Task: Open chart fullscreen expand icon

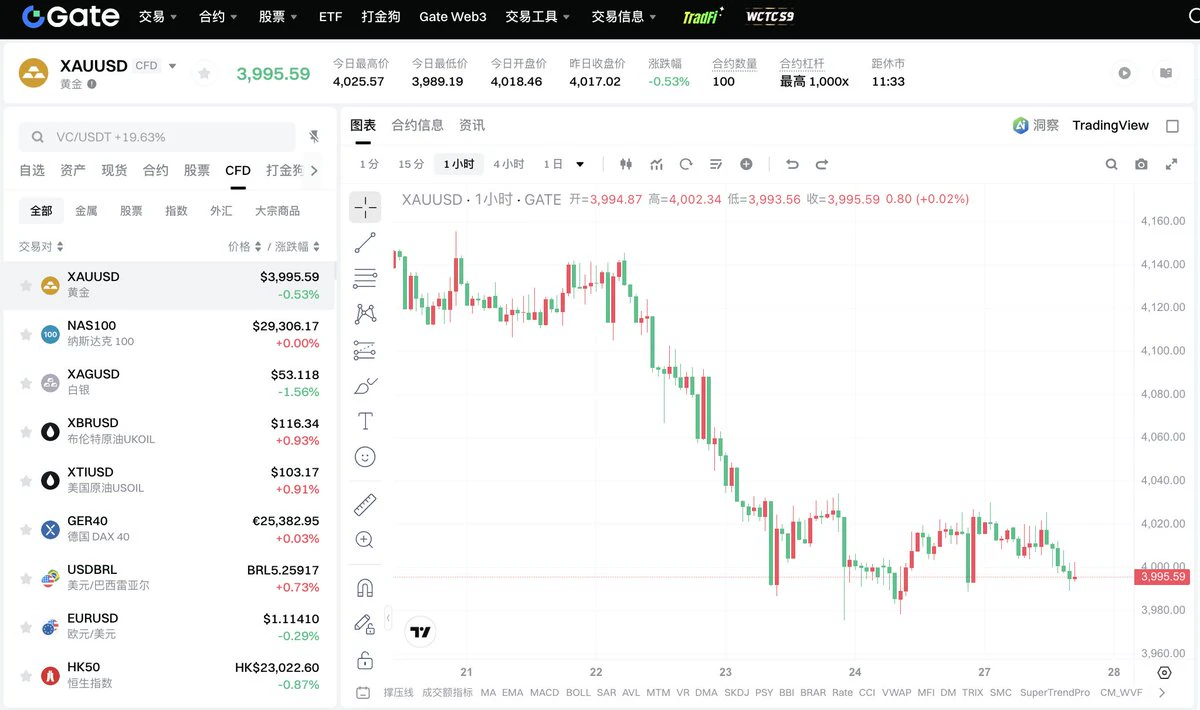Action: (1171, 164)
